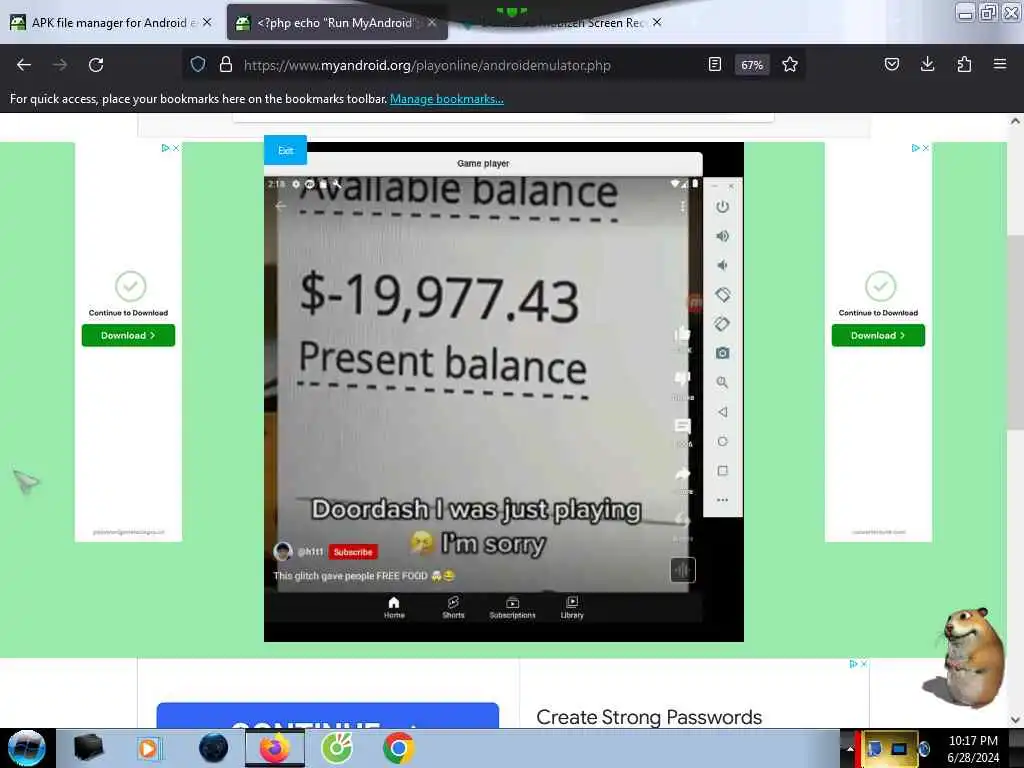1024x768 pixels.
Task: Click the site security padlock icon
Action: pos(226,64)
